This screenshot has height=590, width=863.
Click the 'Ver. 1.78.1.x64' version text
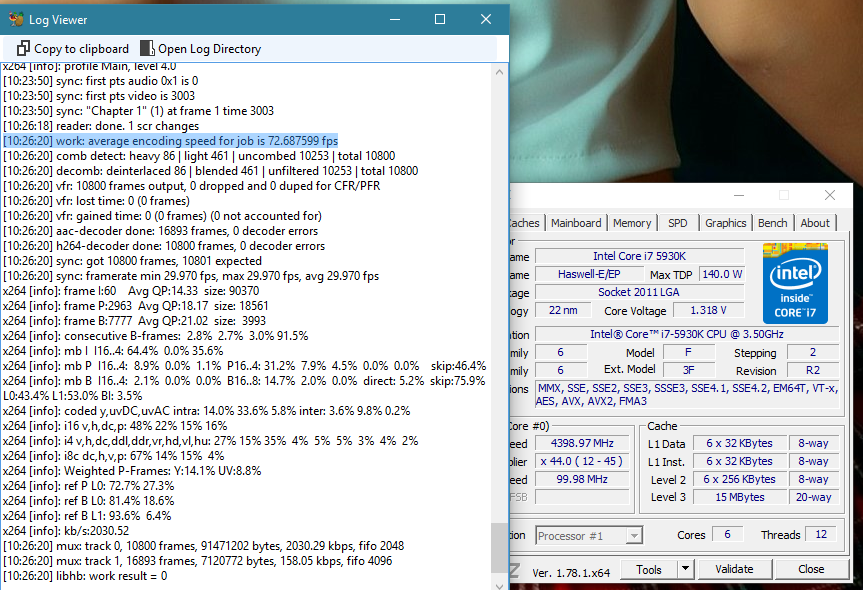point(571,573)
